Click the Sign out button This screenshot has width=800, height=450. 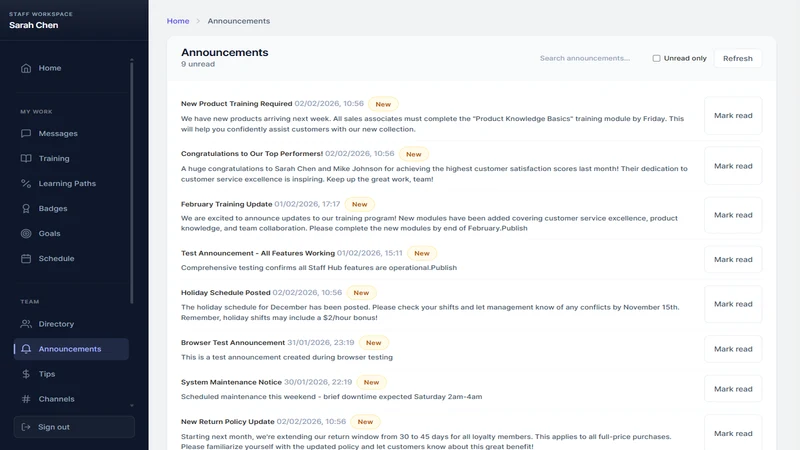point(74,427)
